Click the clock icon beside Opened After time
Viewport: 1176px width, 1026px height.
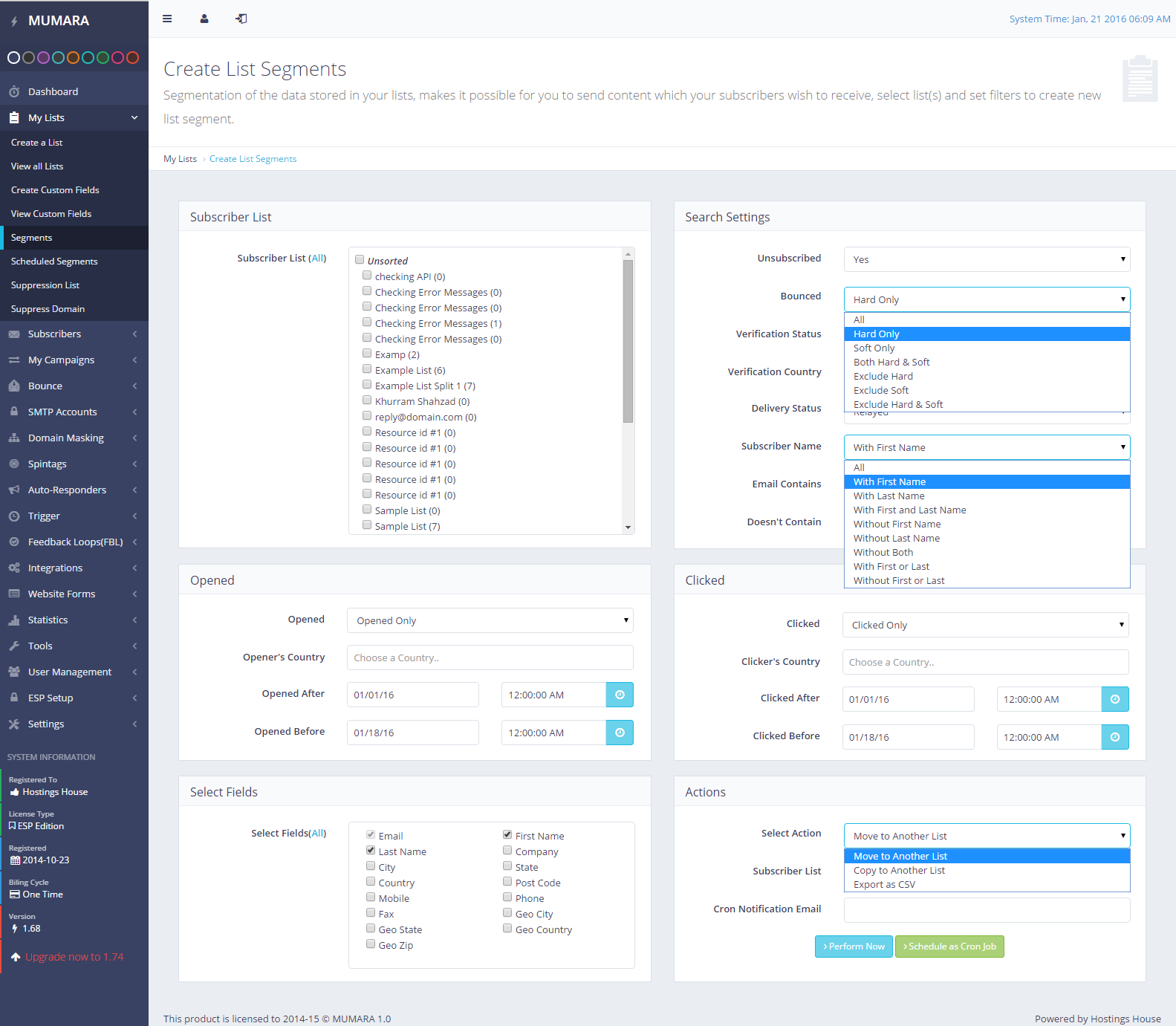click(x=620, y=695)
